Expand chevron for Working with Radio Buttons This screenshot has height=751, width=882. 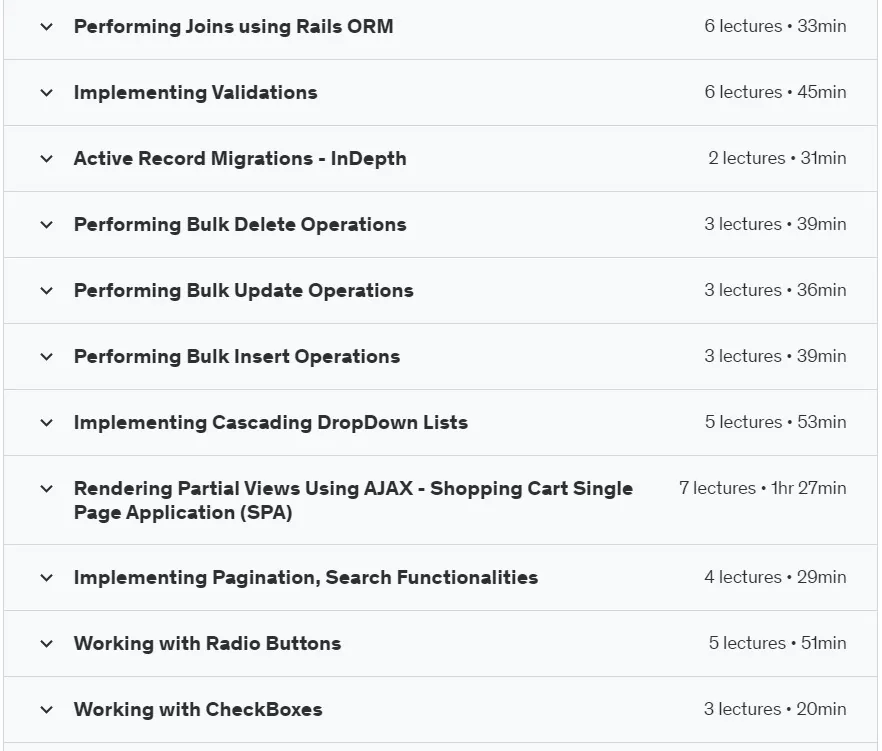click(x=47, y=644)
